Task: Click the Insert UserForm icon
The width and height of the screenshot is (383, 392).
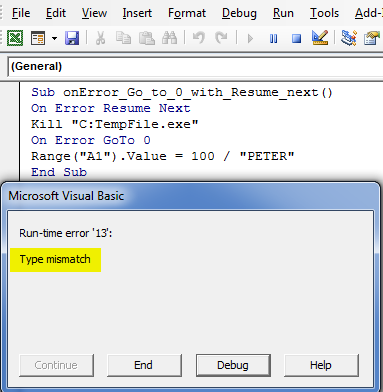Action: pos(38,38)
